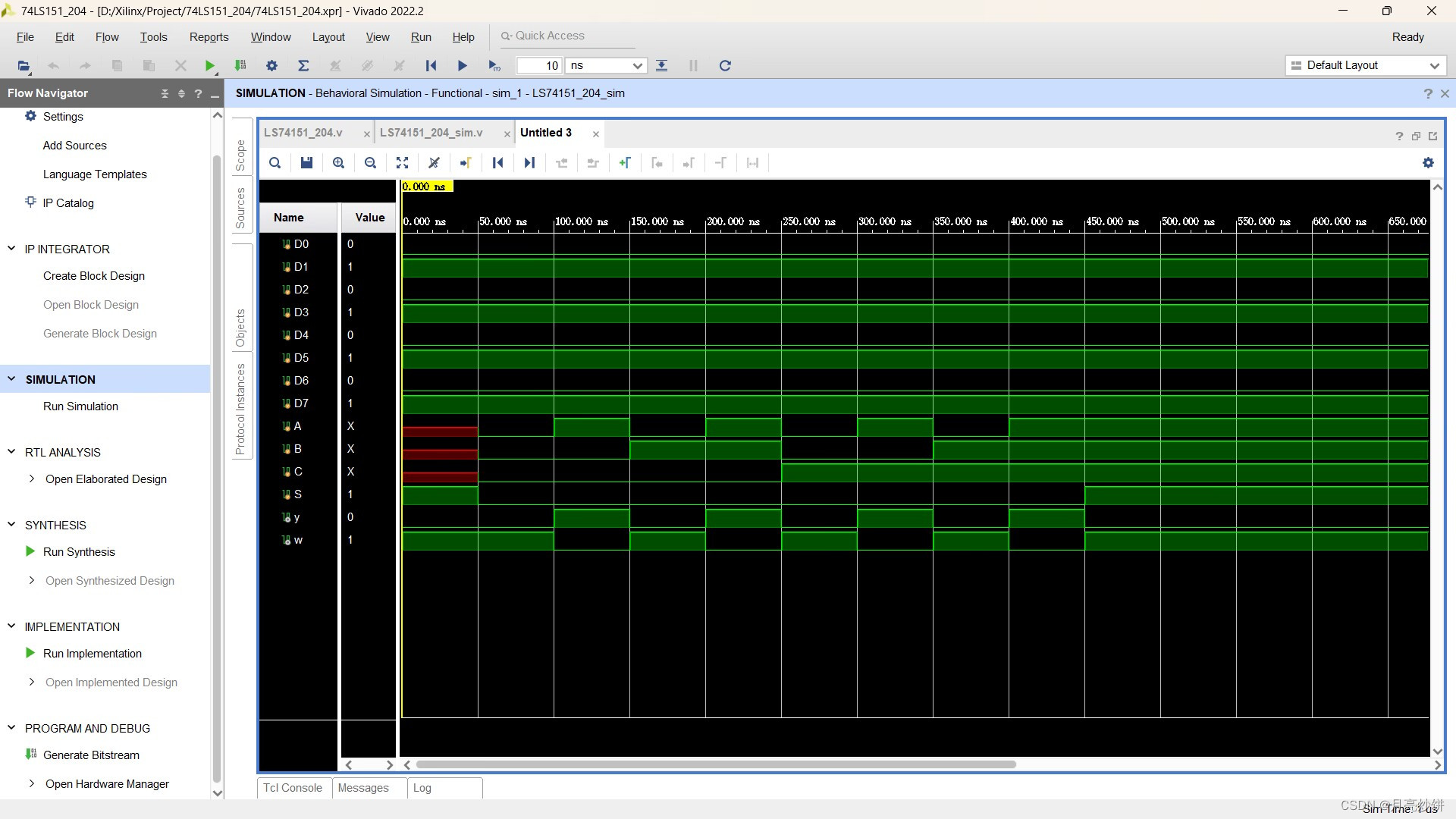Open the Reports menu

coord(209,37)
